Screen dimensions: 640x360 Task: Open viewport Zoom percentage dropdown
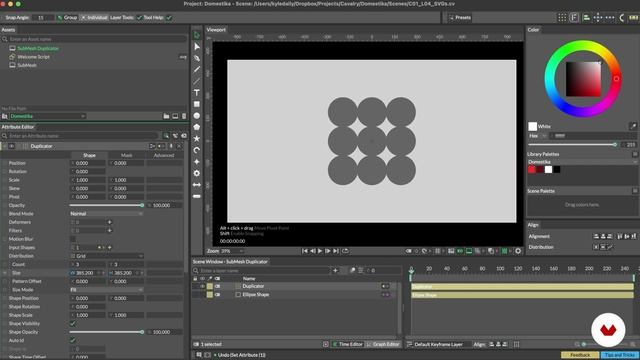pos(232,251)
